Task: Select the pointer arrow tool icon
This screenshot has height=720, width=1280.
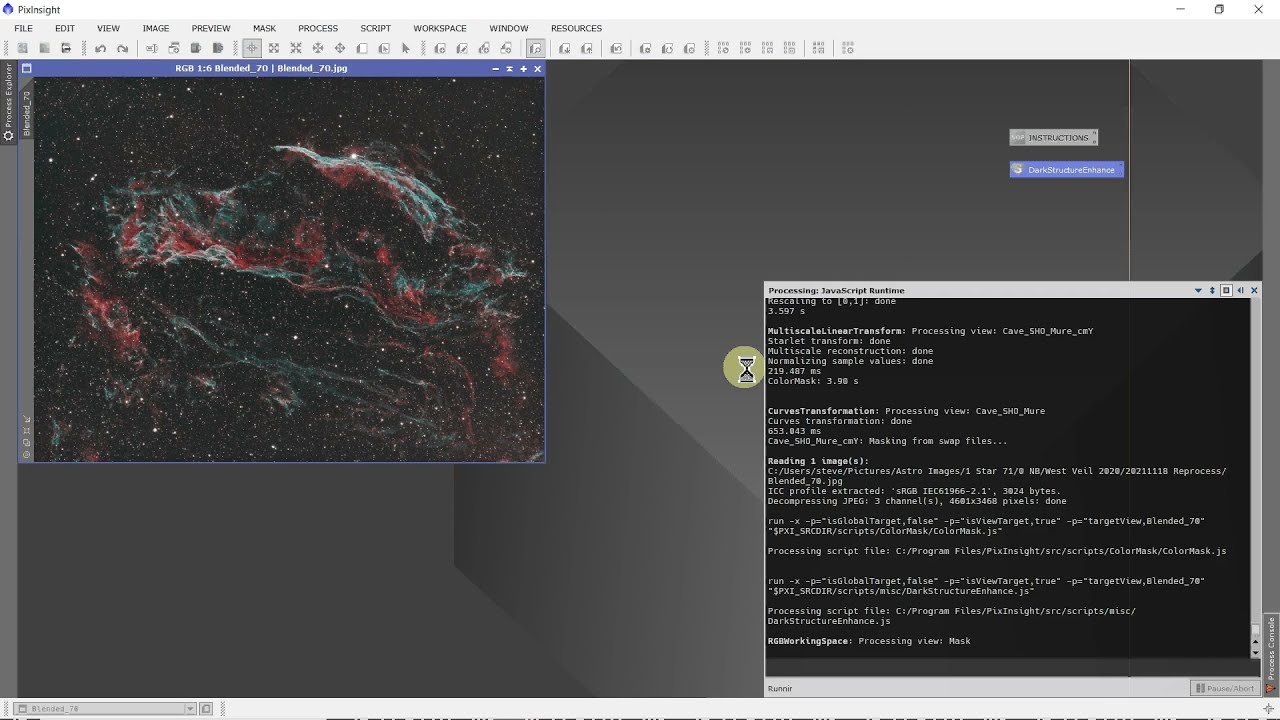Action: point(406,48)
